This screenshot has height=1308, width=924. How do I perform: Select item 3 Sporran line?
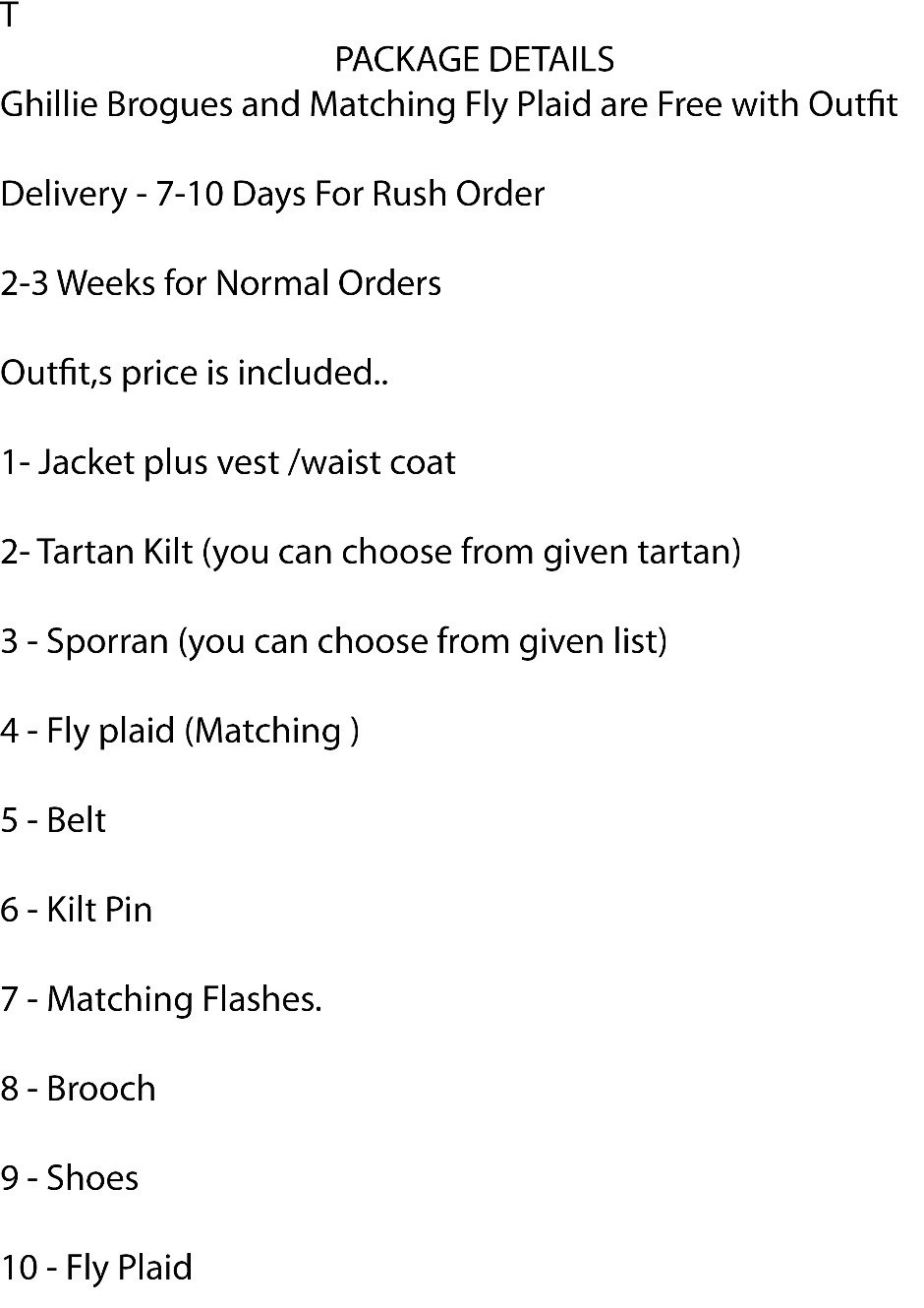click(334, 642)
